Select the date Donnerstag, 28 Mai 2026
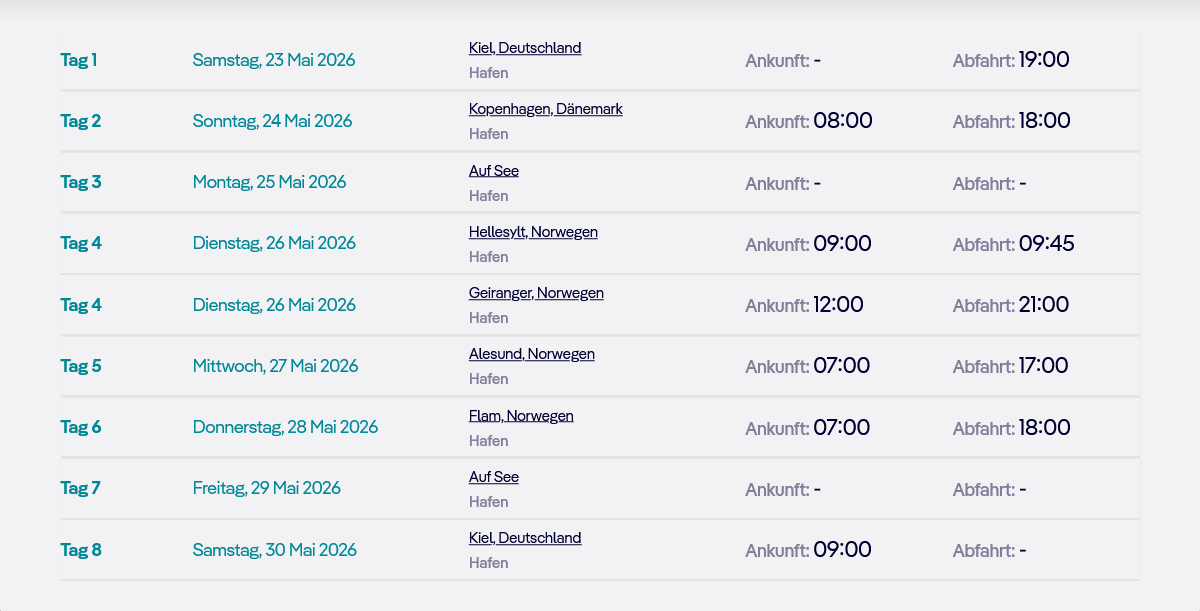This screenshot has height=611, width=1200. click(x=285, y=427)
